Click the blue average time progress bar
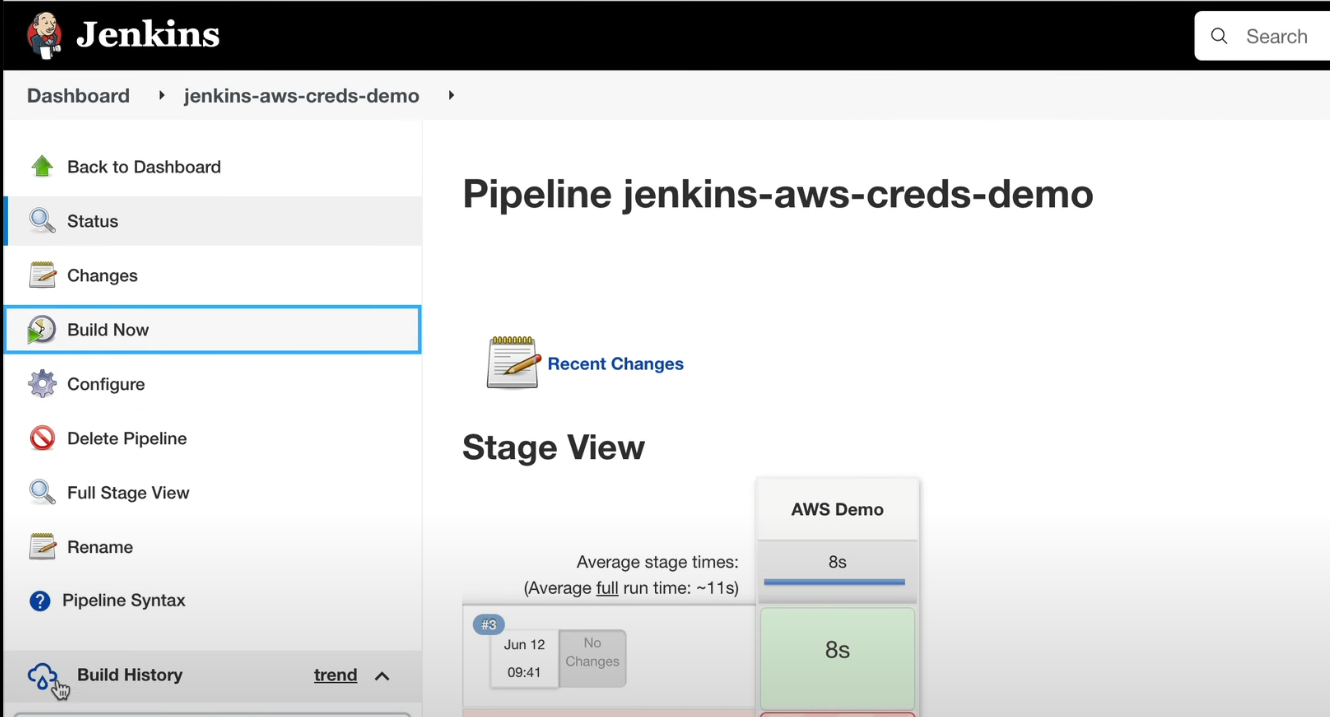Image resolution: width=1330 pixels, height=717 pixels. (834, 582)
